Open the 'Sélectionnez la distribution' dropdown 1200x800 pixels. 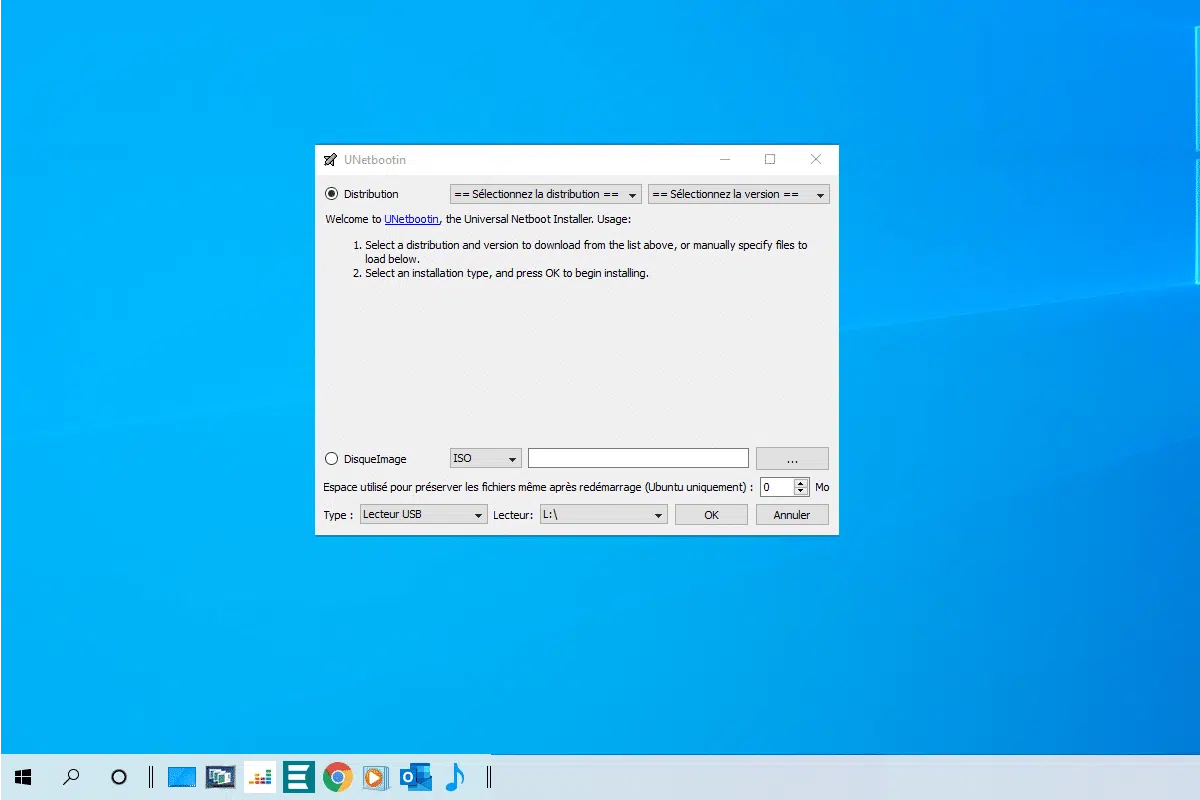(x=545, y=194)
